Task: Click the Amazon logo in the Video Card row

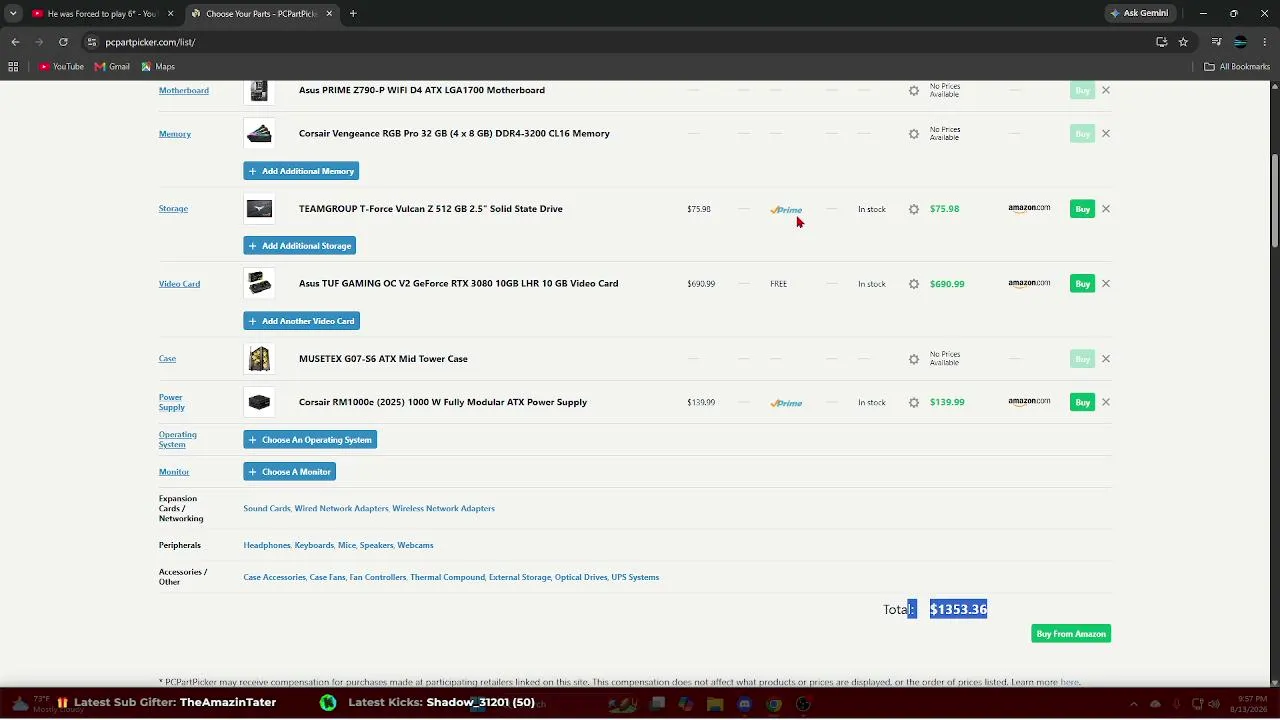Action: point(1029,284)
